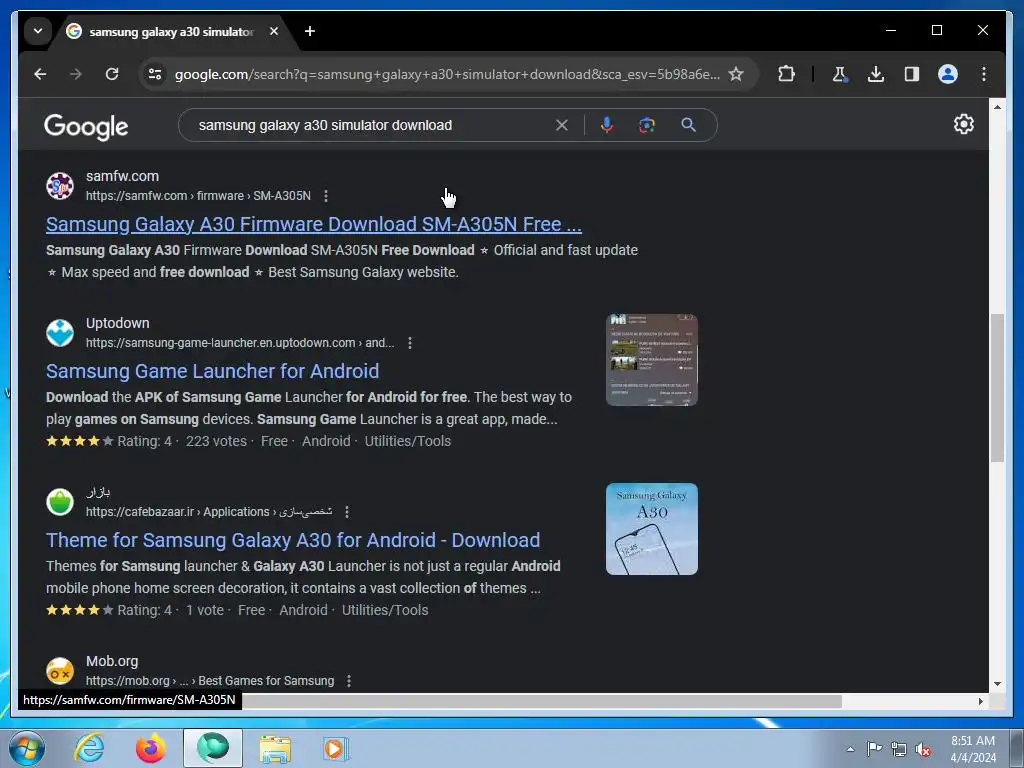Show hidden system tray icons
The image size is (1024, 768).
click(850, 749)
